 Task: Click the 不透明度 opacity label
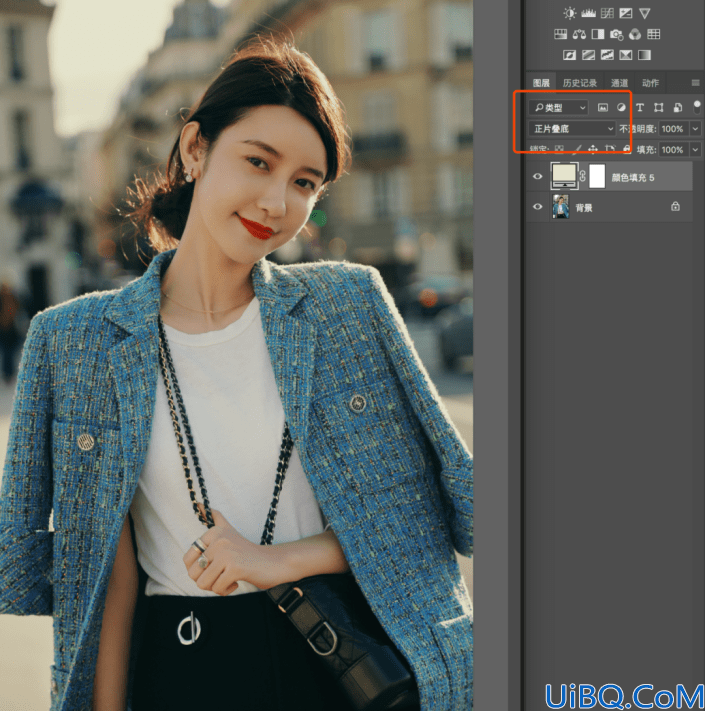click(638, 129)
